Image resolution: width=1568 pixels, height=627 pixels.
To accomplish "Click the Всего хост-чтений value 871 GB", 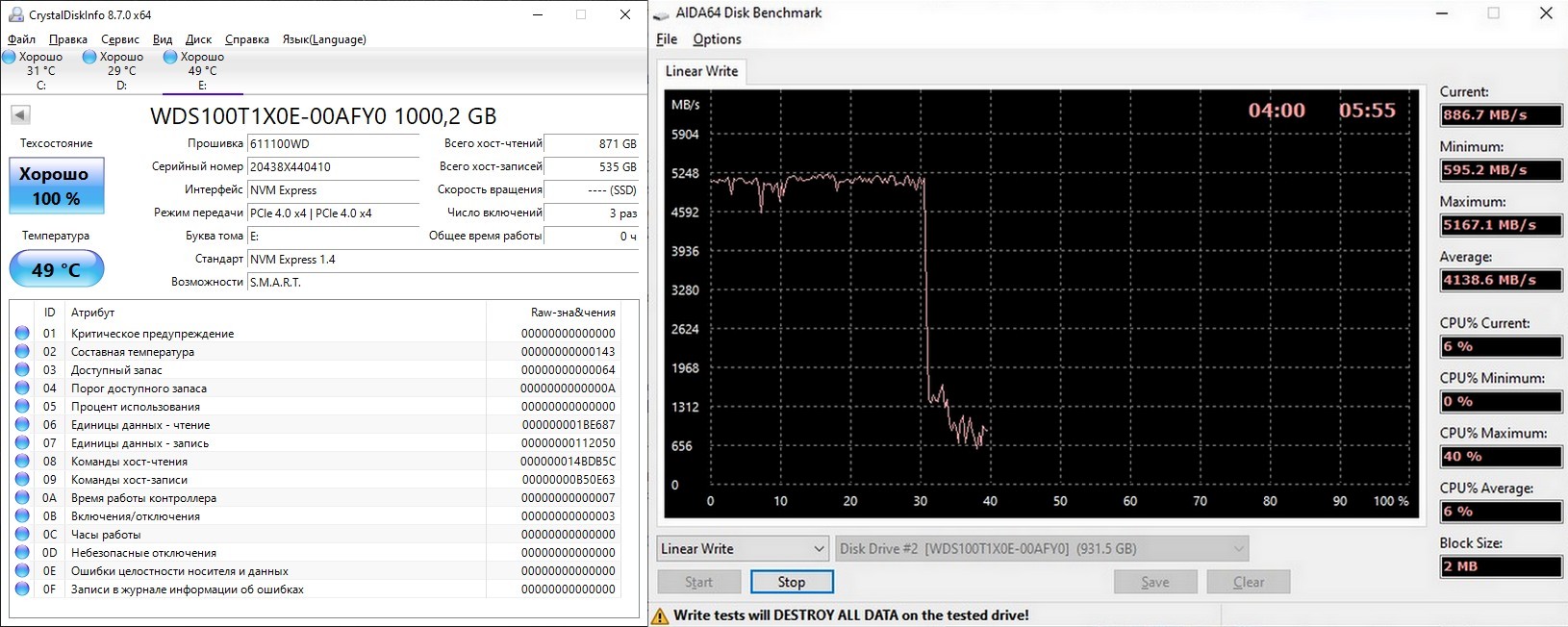I will [591, 144].
